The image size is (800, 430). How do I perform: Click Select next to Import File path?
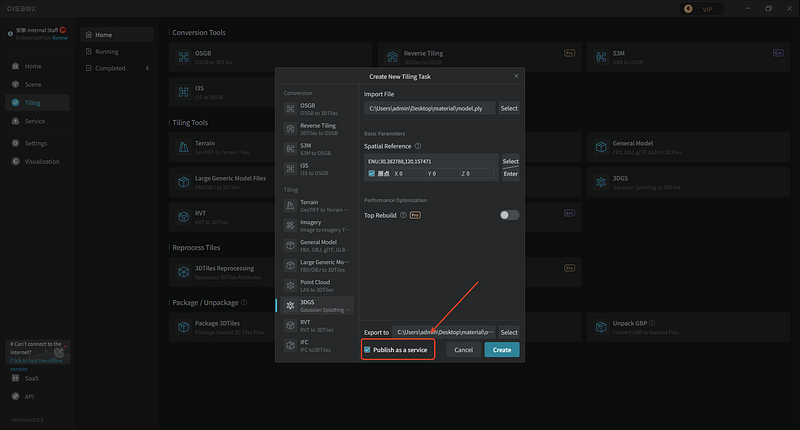(x=509, y=108)
